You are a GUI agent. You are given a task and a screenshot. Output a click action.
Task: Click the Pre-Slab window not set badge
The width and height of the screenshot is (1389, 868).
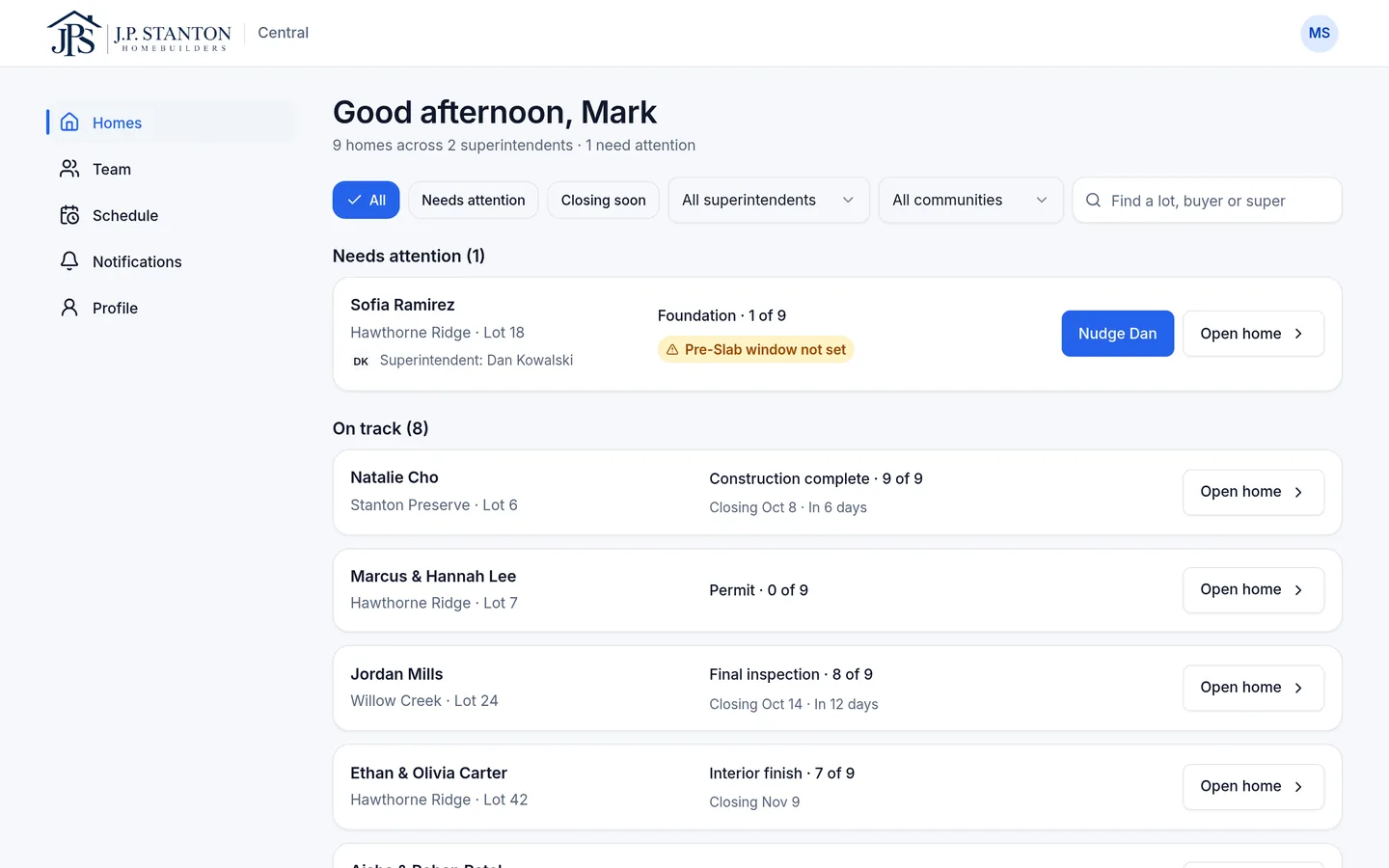coord(755,350)
